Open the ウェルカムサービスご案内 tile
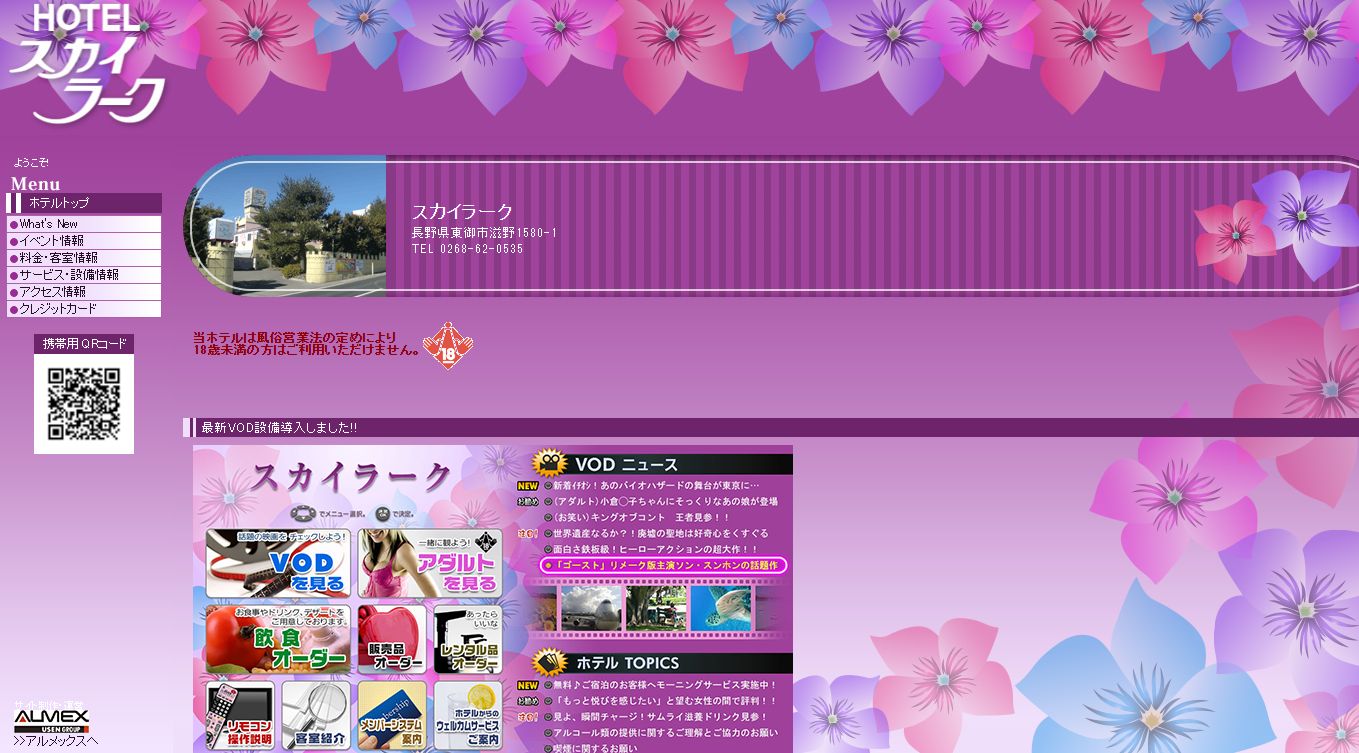1359x753 pixels. pos(468,715)
